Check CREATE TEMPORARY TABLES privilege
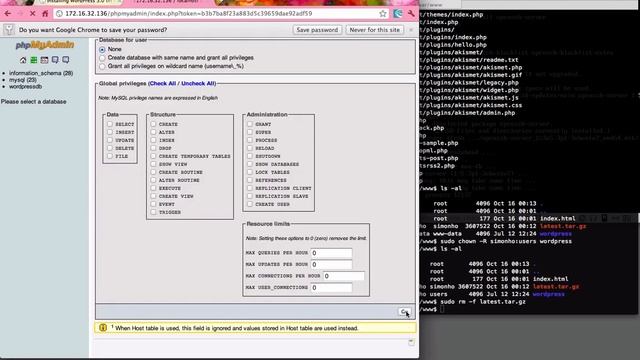 (x=153, y=156)
